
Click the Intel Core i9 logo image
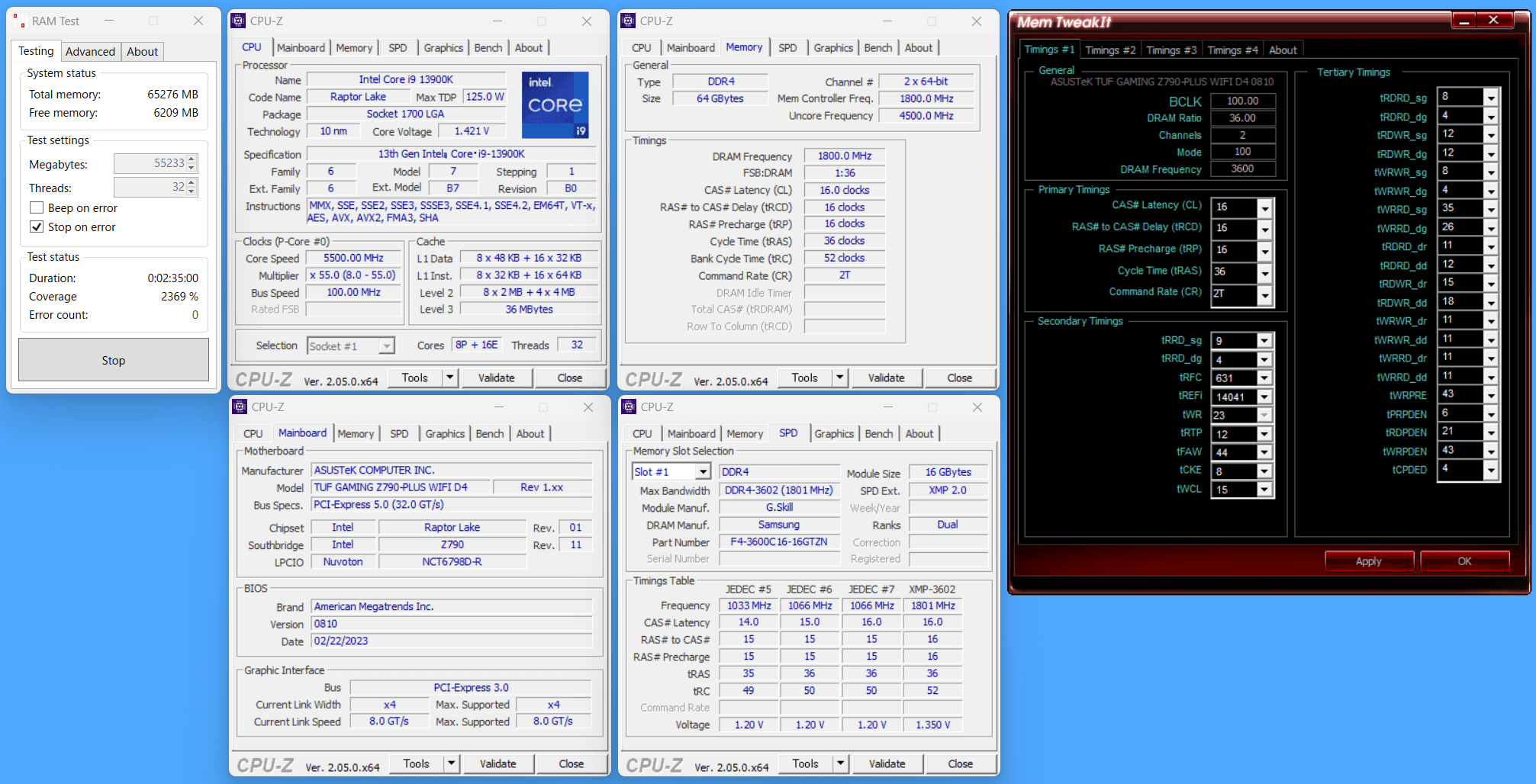click(x=555, y=104)
